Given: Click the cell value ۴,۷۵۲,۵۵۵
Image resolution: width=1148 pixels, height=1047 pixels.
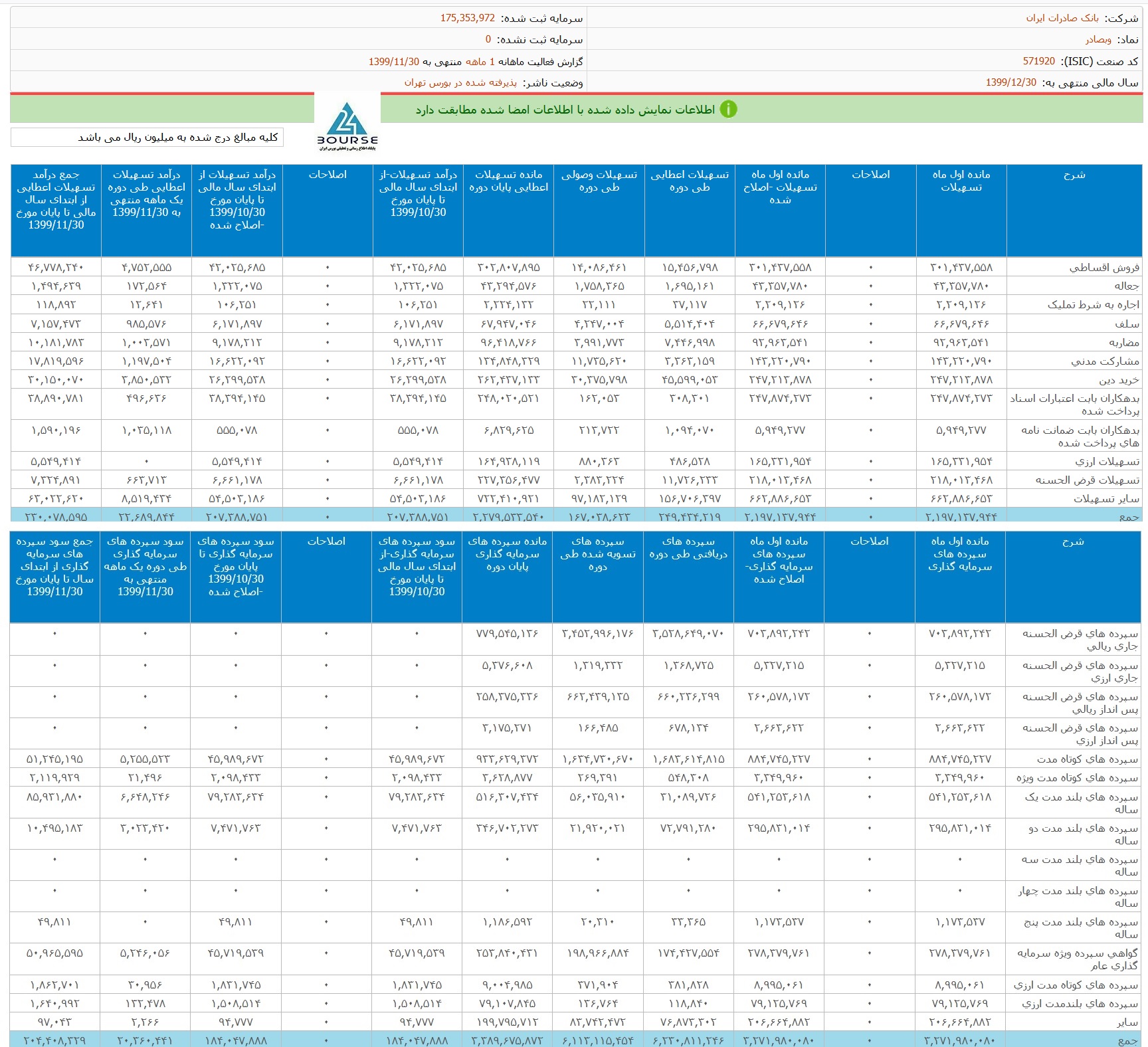Looking at the screenshot, I should point(147,268).
